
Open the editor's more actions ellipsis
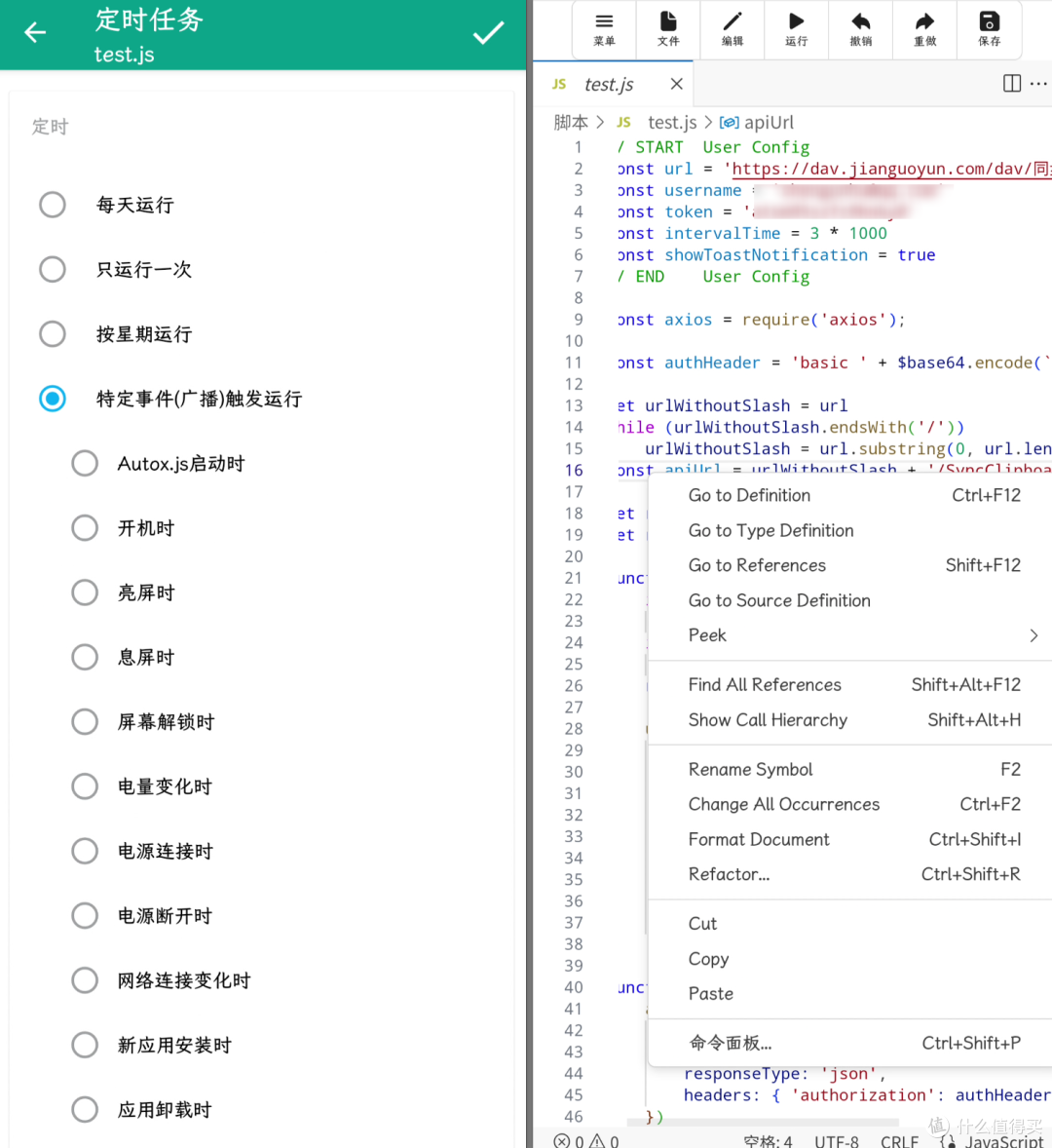tap(1038, 84)
